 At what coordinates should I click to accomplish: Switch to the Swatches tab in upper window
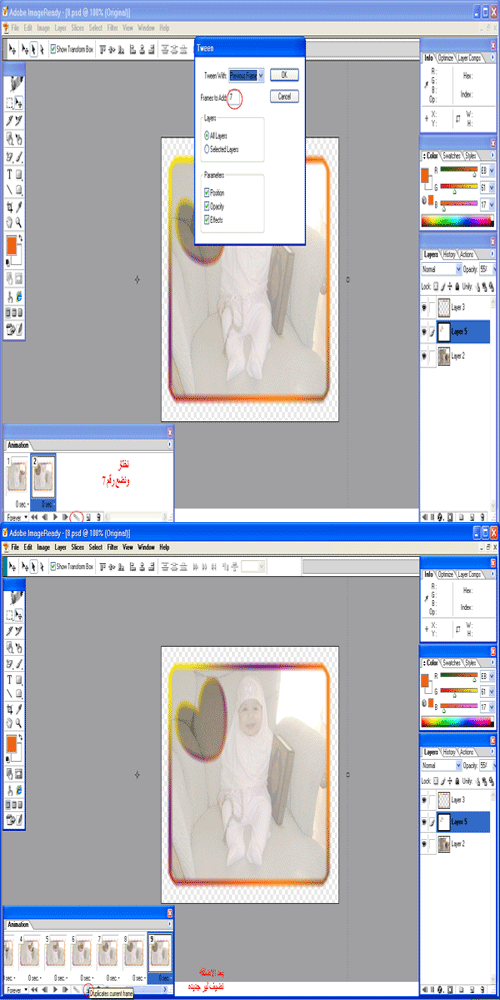(x=452, y=156)
